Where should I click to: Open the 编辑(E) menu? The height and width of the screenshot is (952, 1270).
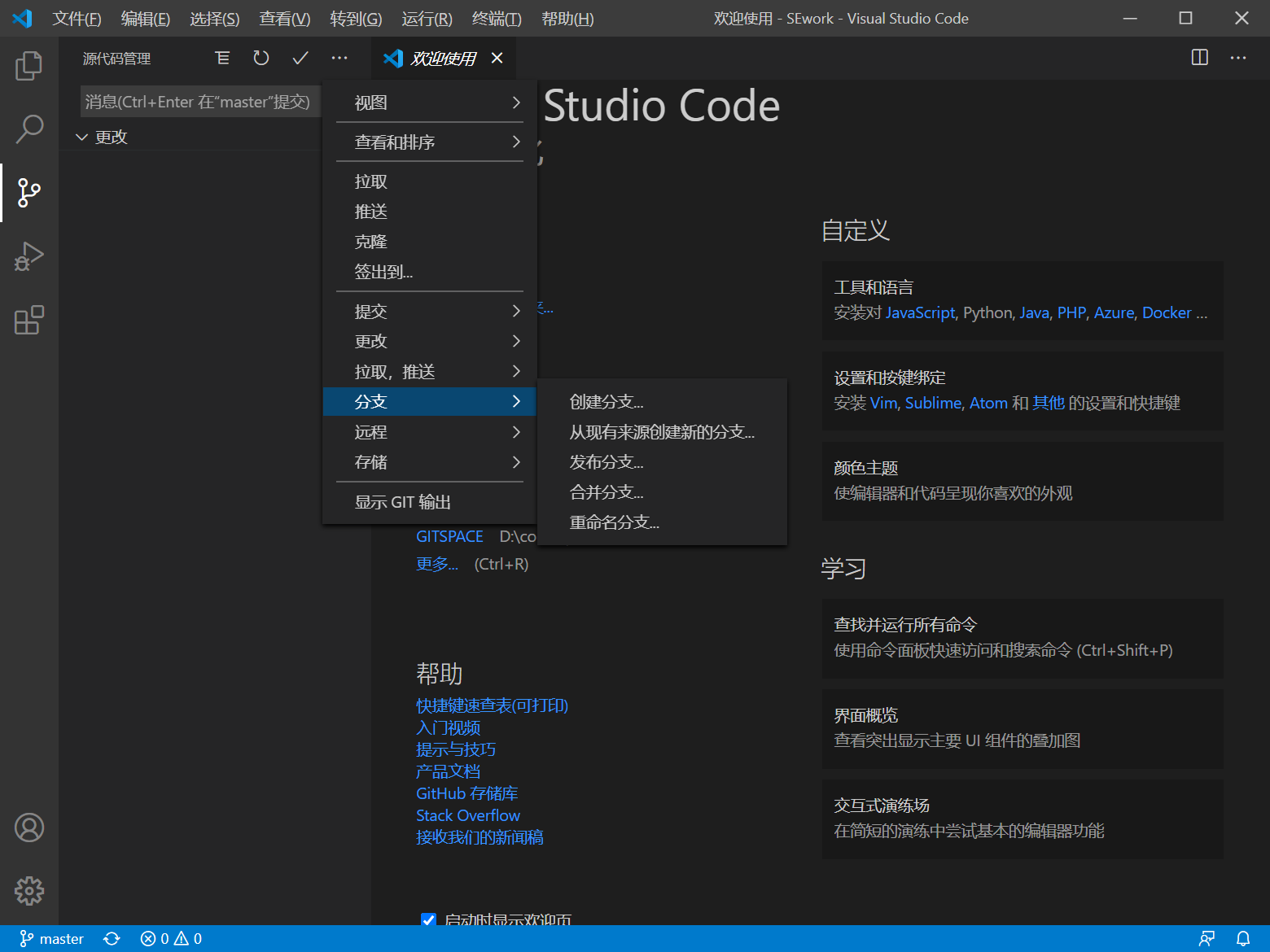click(x=146, y=18)
